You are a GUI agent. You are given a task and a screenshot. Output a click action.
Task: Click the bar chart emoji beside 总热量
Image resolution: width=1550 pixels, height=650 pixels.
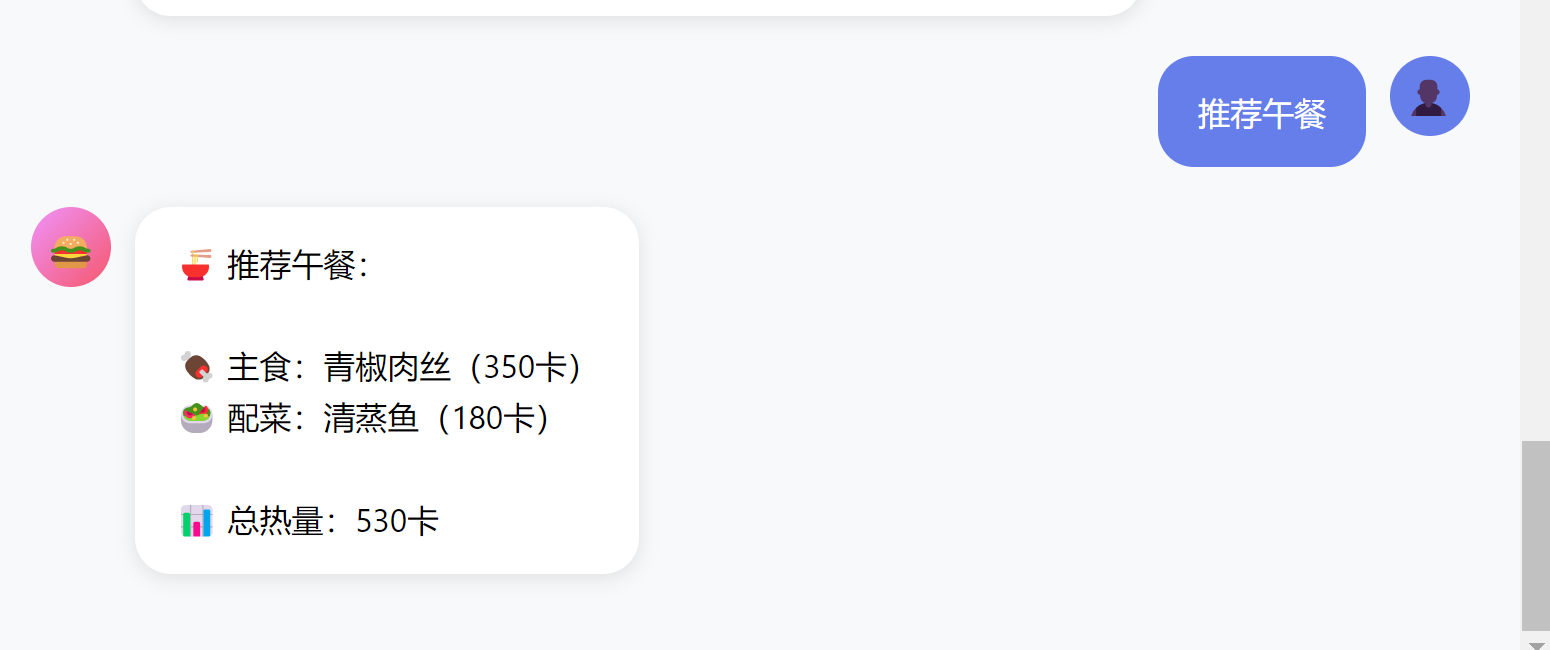pyautogui.click(x=196, y=521)
